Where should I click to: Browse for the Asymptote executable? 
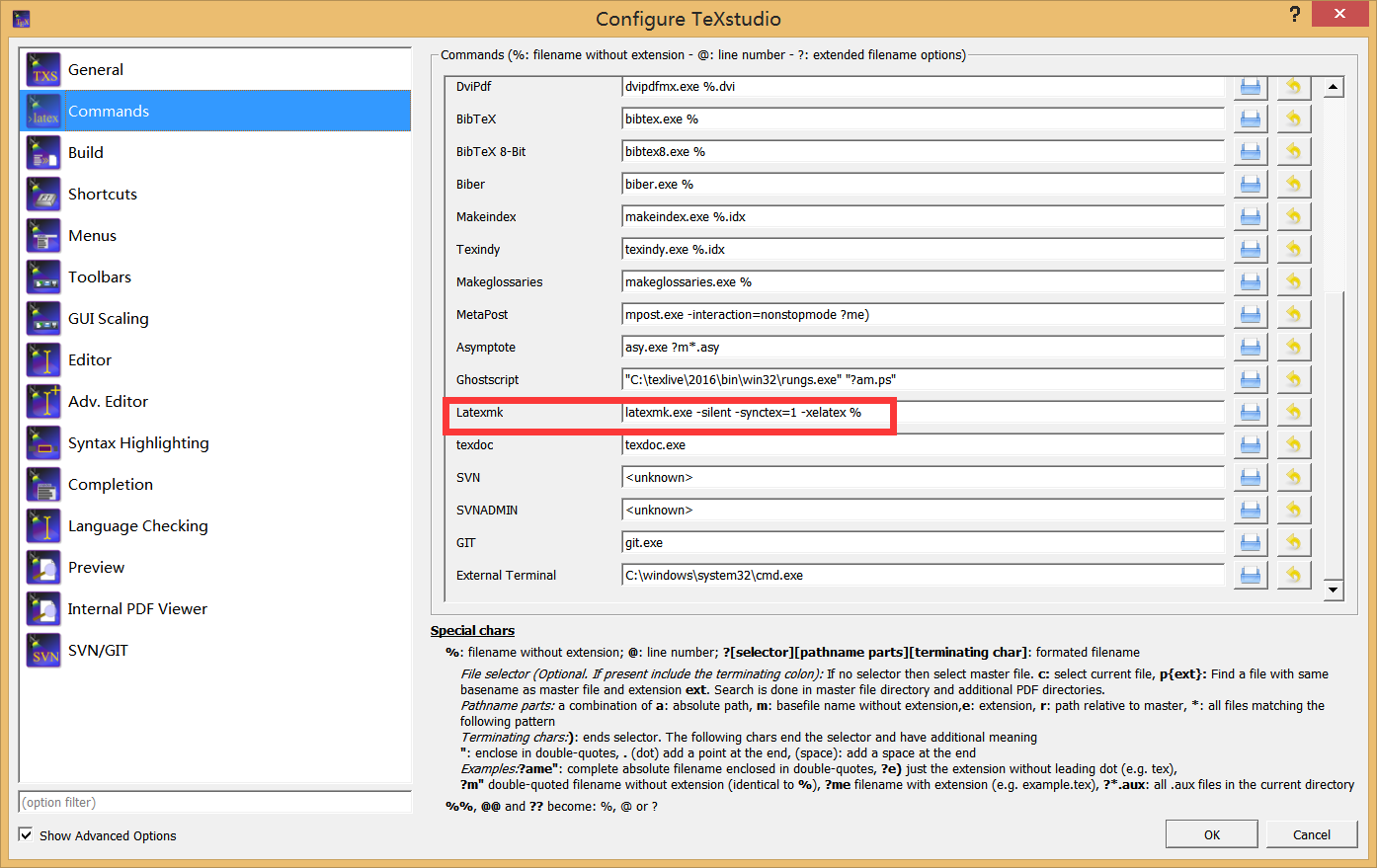pos(1250,348)
